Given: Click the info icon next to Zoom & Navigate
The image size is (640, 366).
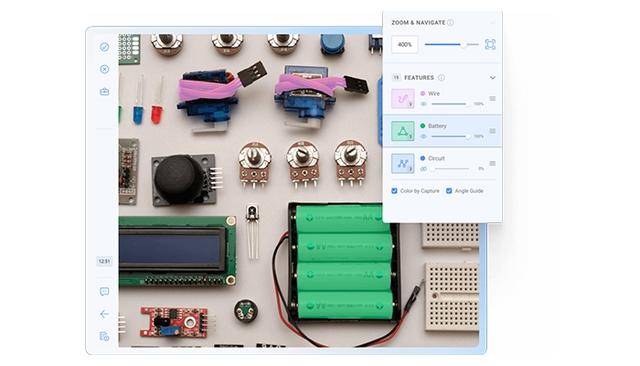Looking at the screenshot, I should 450,22.
